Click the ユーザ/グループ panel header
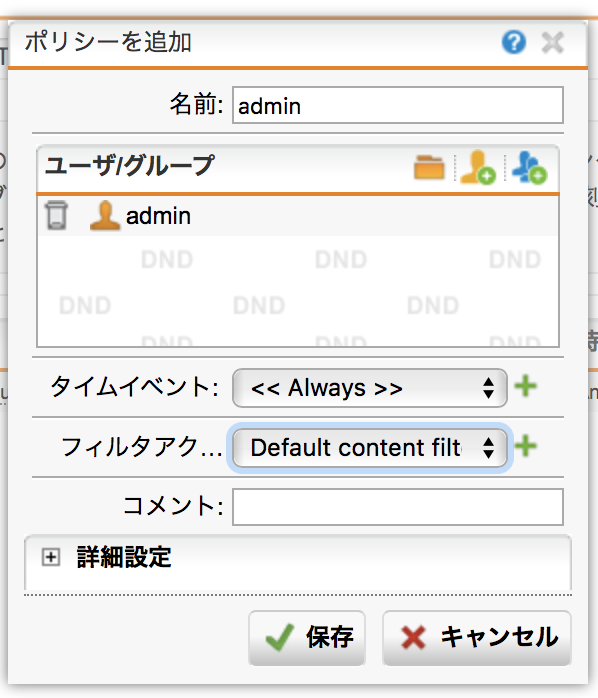598x698 pixels. [x=298, y=169]
